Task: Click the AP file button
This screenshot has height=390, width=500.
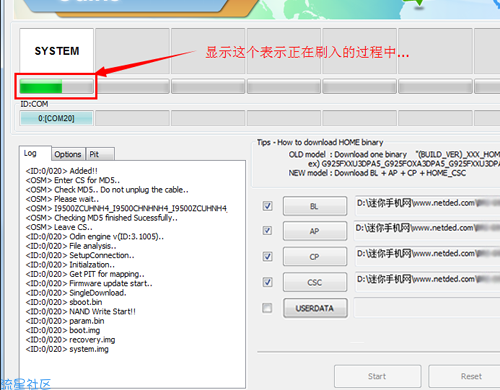Action: click(315, 231)
